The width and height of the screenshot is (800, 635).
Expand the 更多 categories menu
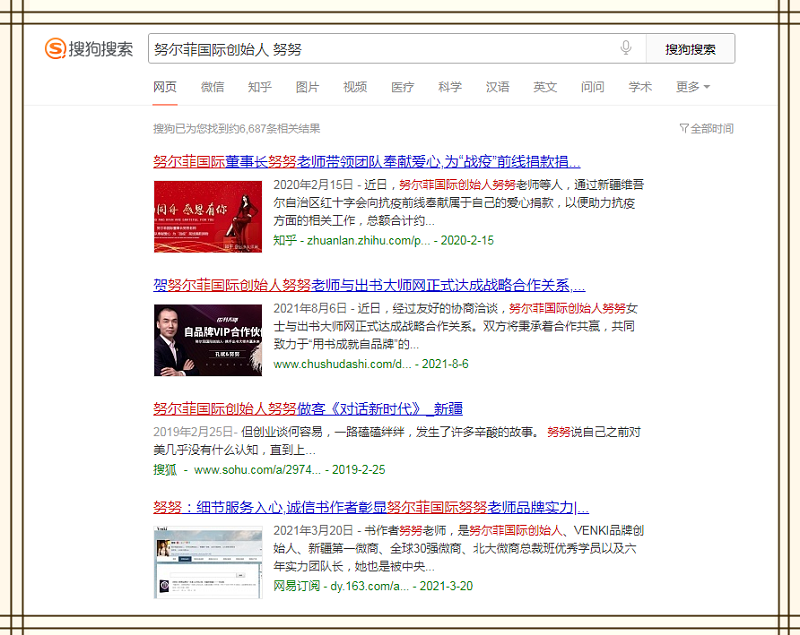[692, 87]
